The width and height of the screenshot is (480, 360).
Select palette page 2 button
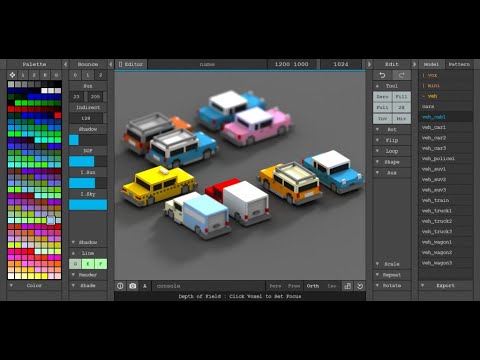pos(34,75)
